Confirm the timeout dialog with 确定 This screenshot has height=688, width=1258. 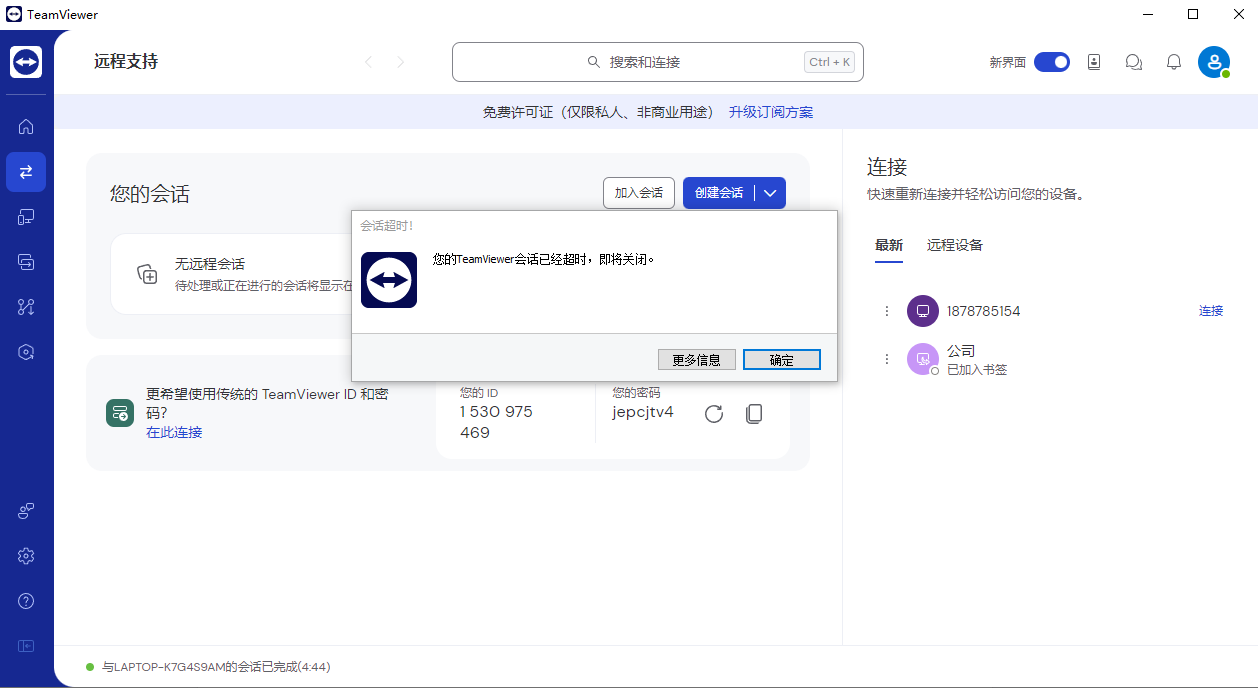point(782,360)
